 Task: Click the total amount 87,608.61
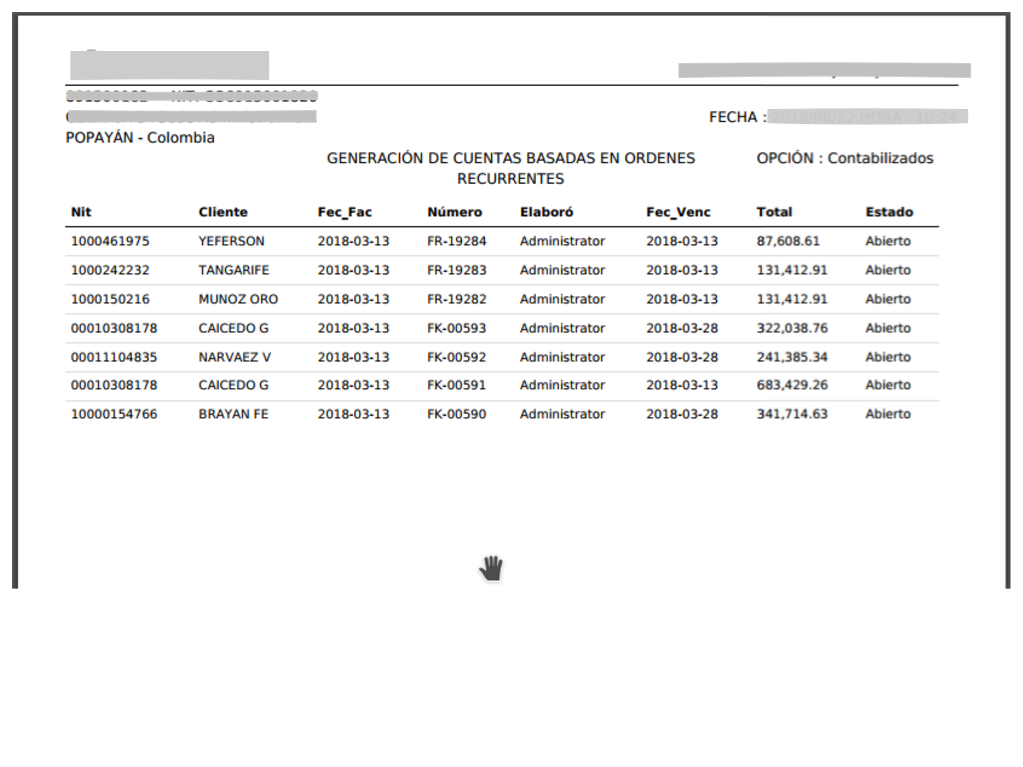click(788, 241)
